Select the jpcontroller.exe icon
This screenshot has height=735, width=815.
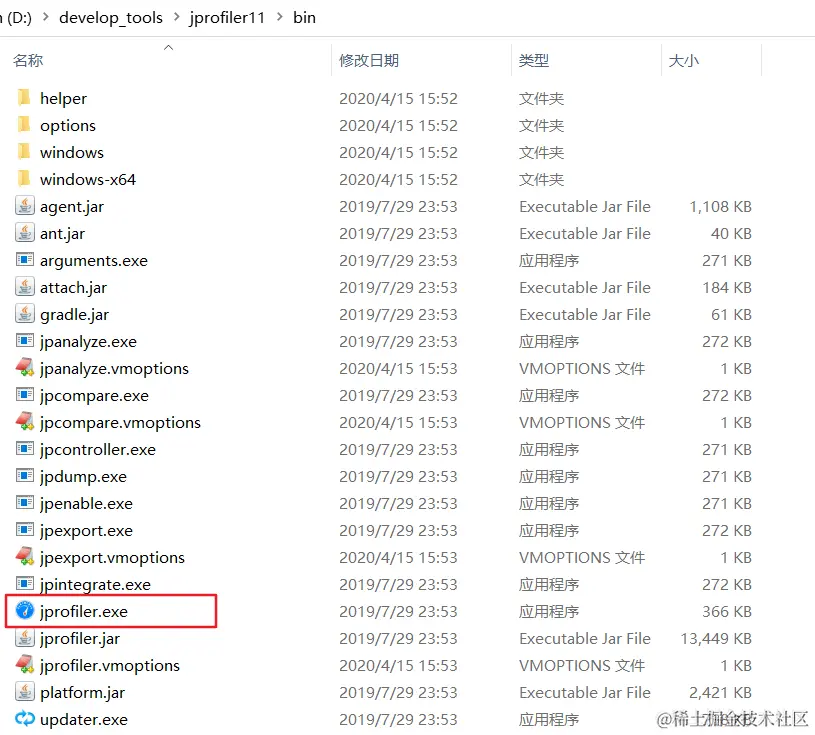tap(25, 449)
